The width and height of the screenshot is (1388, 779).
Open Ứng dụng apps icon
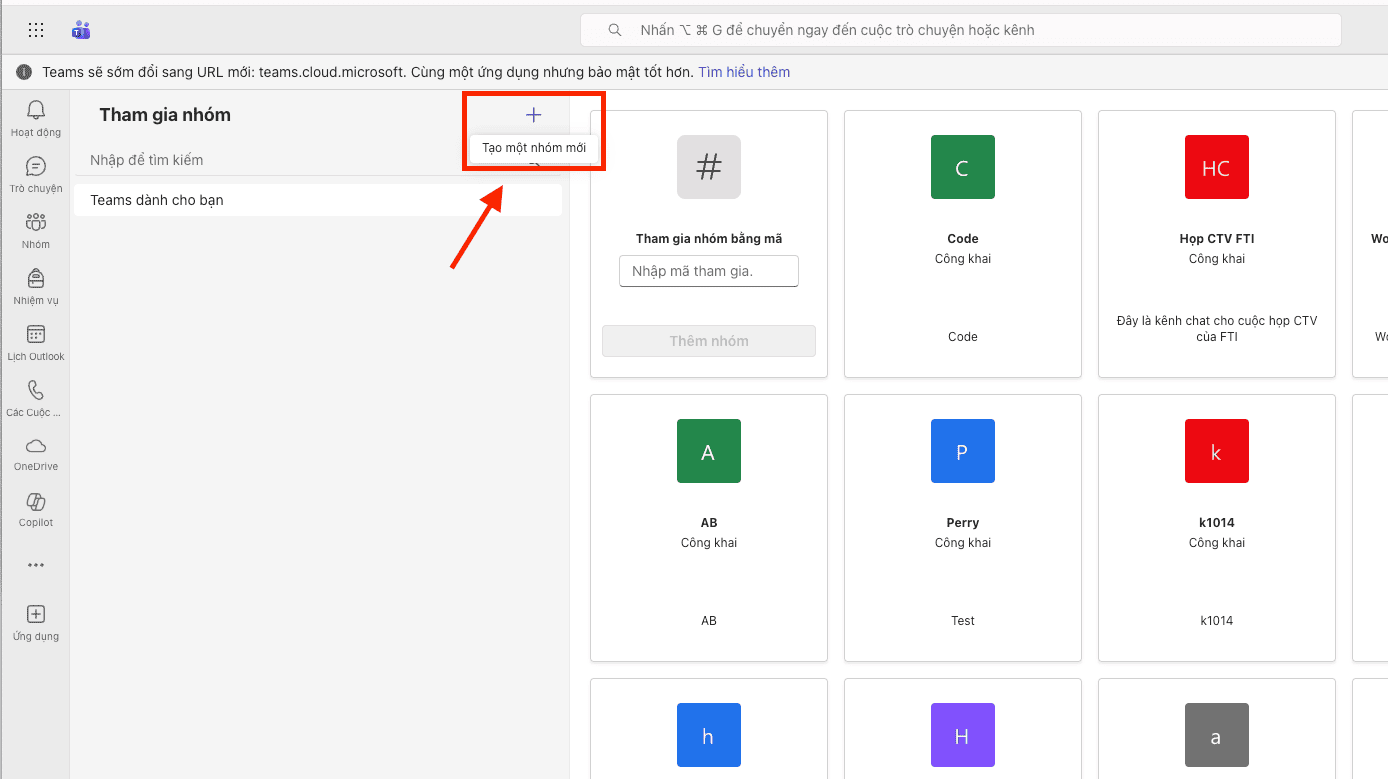tap(36, 614)
